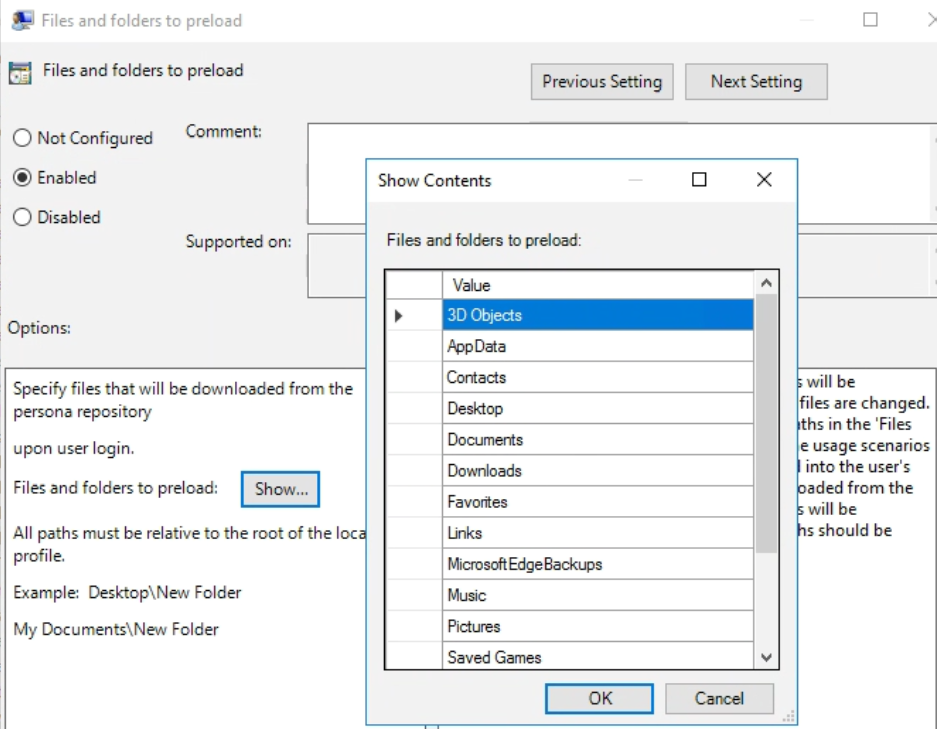Screen dimensions: 937x729
Task: Click the scrollbar down arrow in Show Contents
Action: (765, 657)
